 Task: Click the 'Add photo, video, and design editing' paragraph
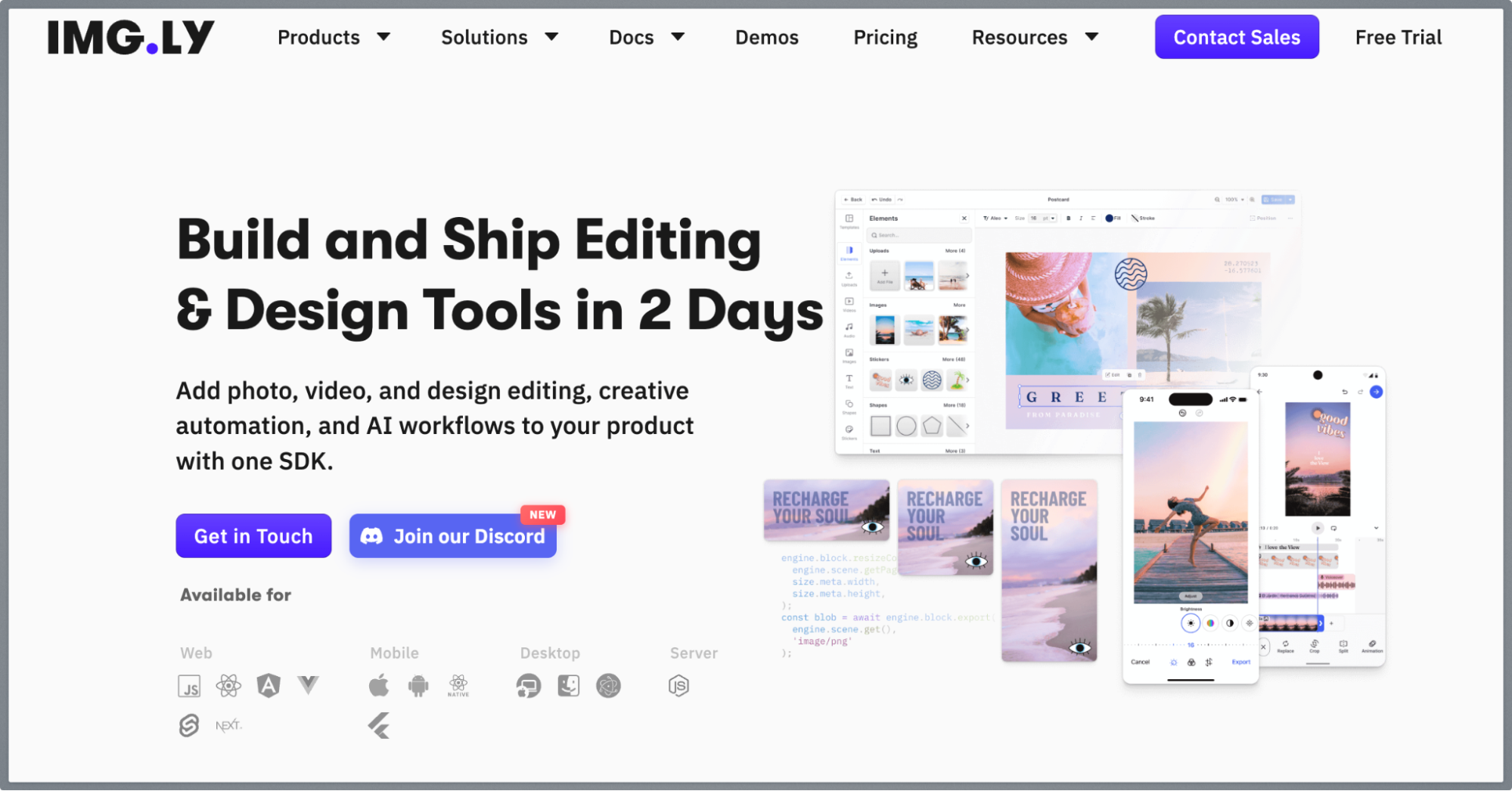pos(435,426)
